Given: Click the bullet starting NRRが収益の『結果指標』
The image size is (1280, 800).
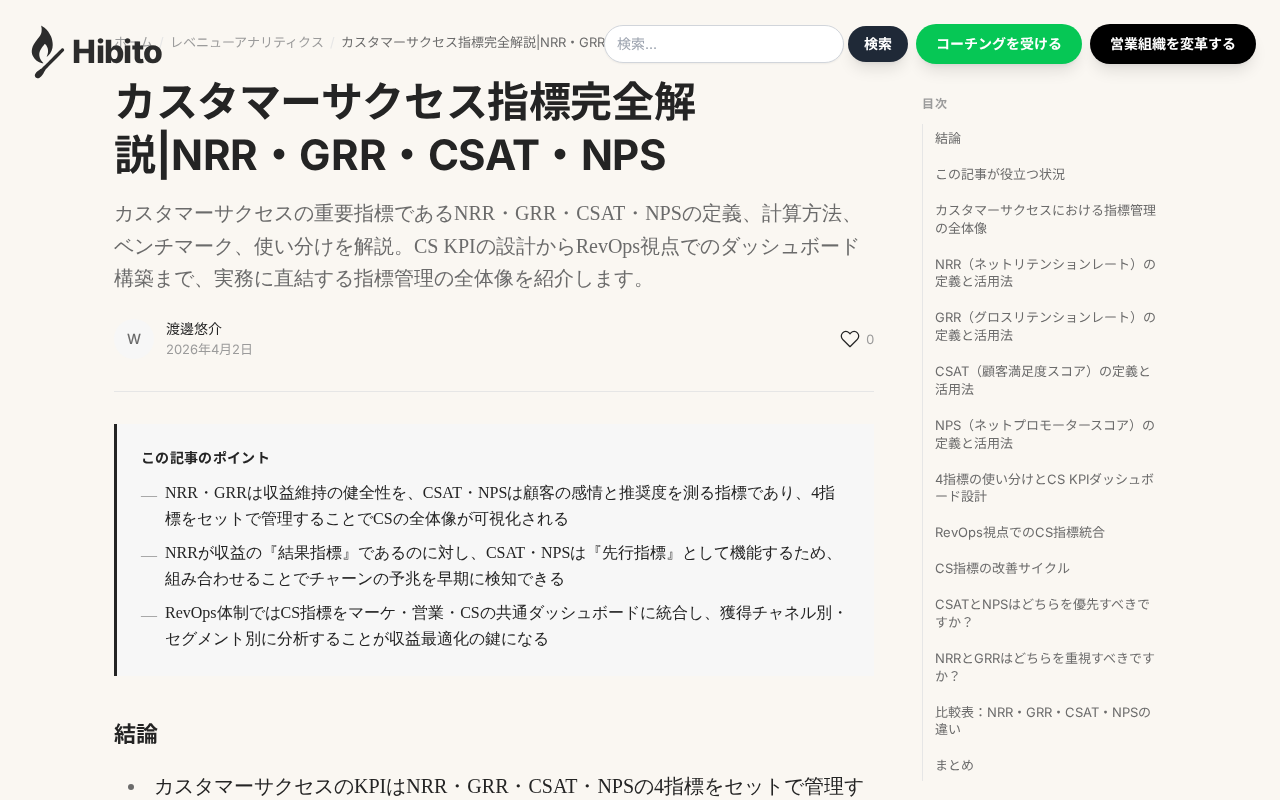Looking at the screenshot, I should point(504,566).
